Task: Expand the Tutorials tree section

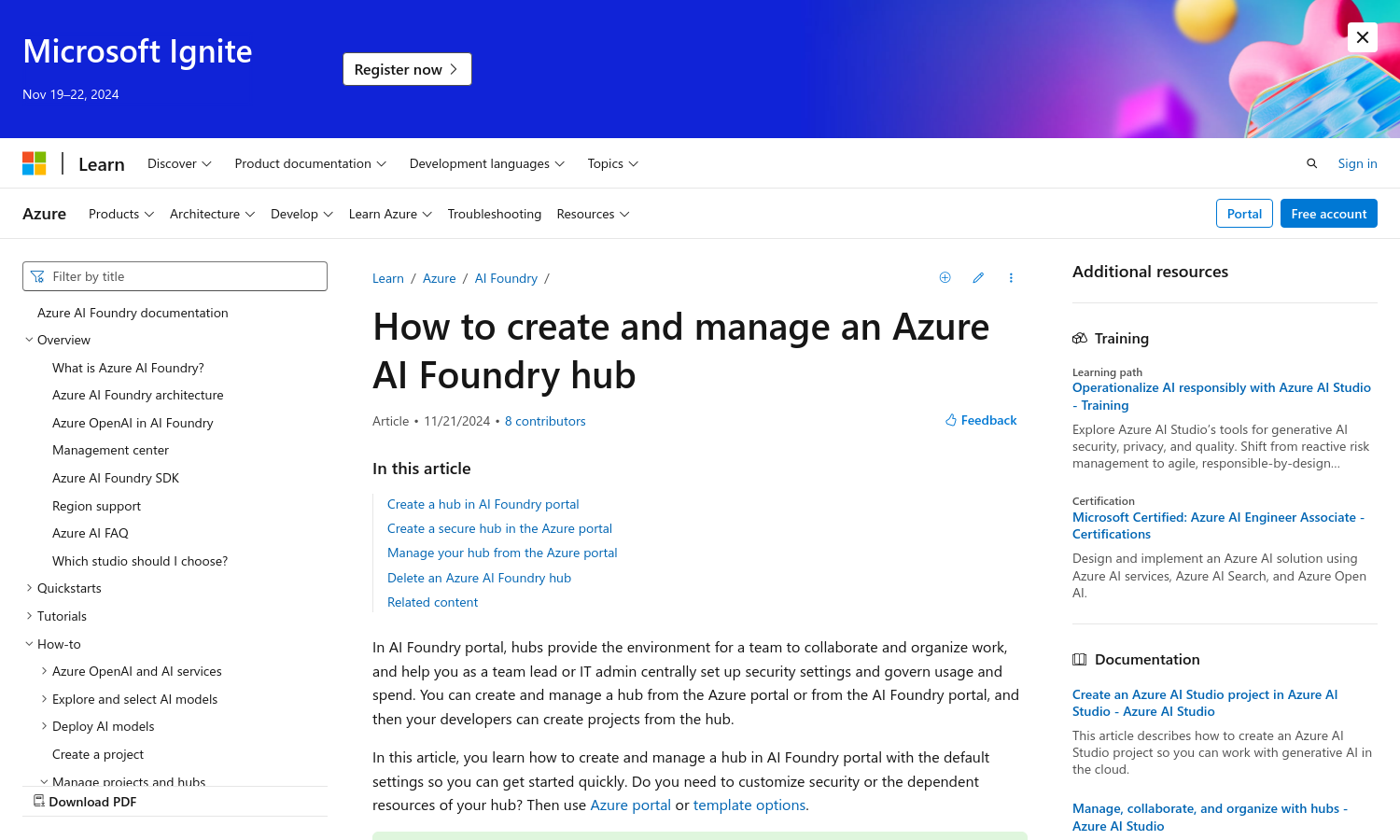Action: pos(29,616)
